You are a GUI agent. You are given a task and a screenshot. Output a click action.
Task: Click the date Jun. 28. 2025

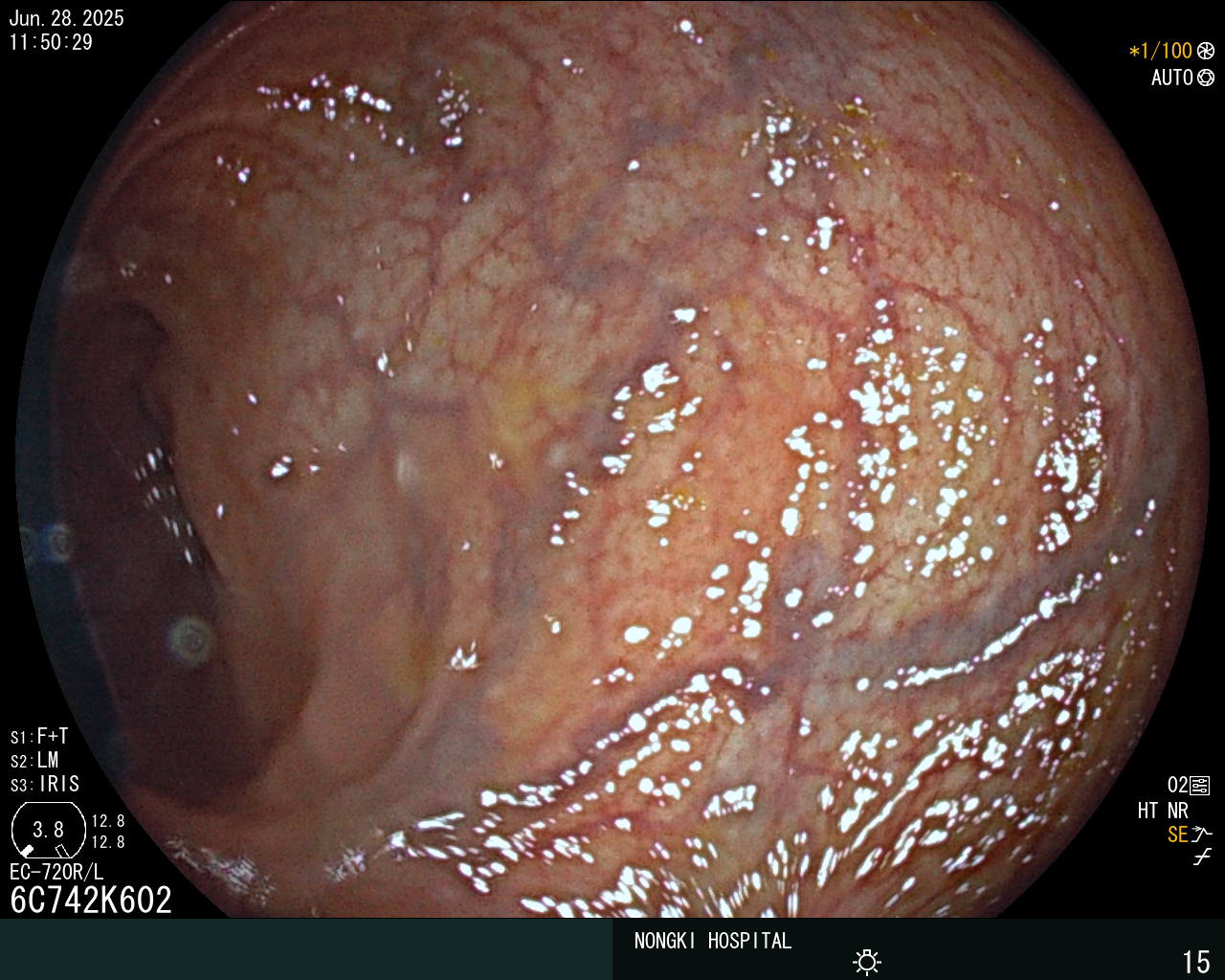(67, 18)
